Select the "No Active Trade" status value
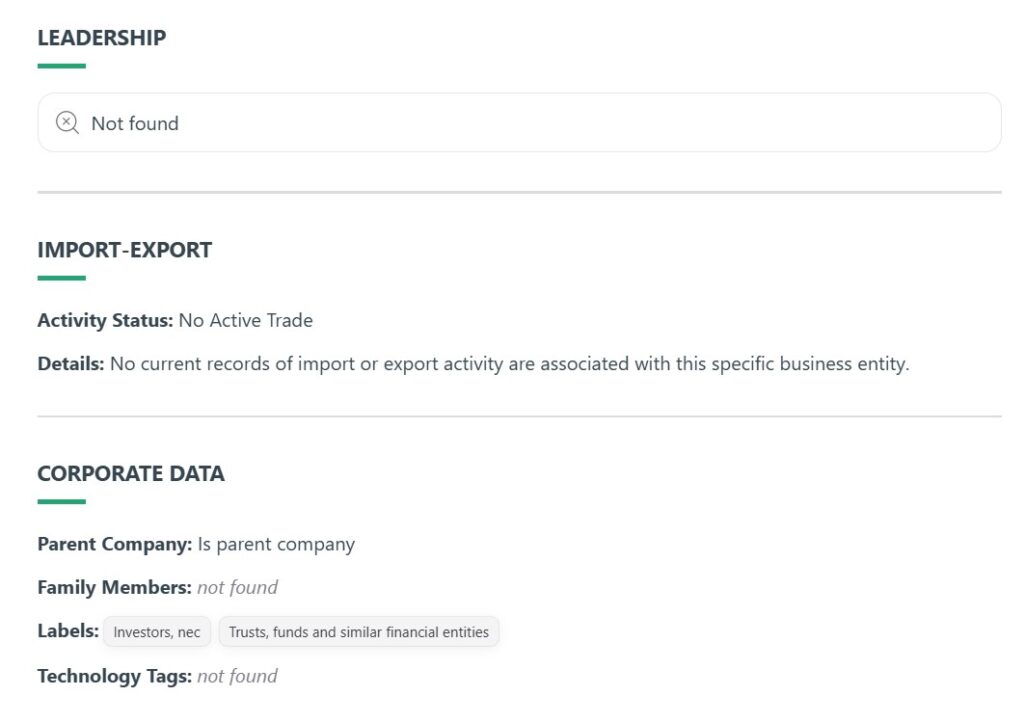 (245, 321)
